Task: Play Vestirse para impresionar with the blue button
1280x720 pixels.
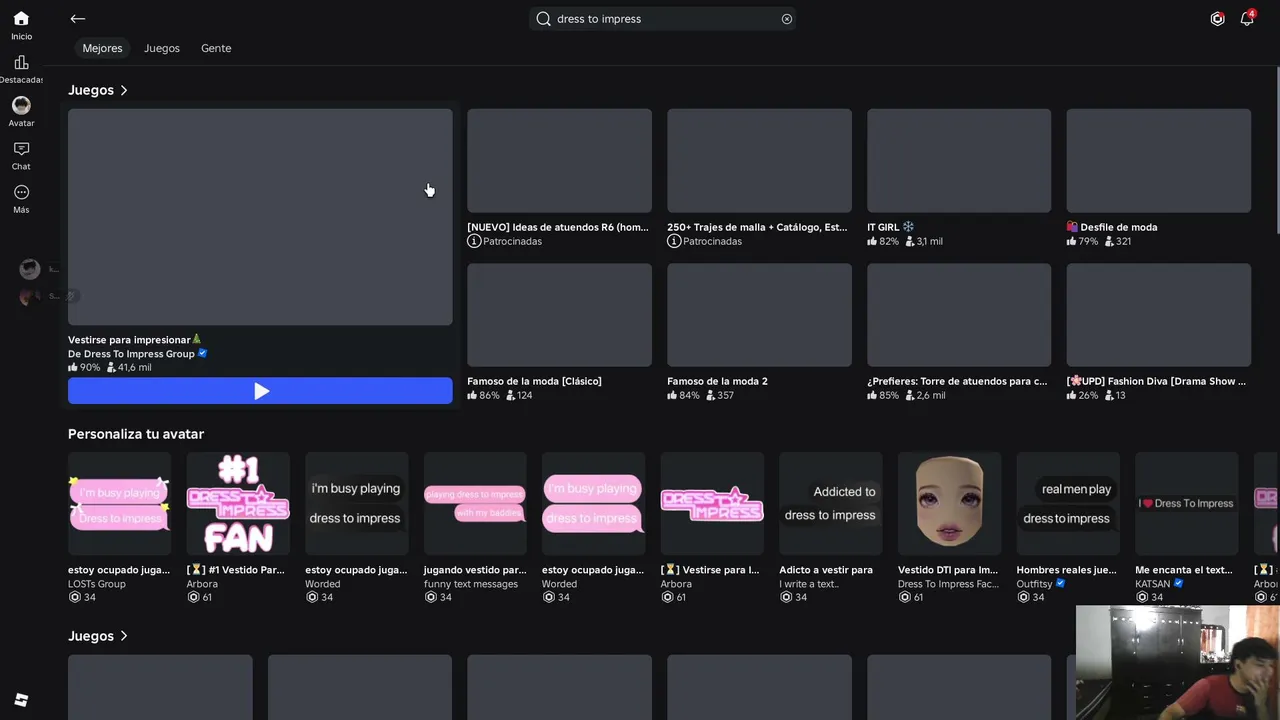Action: click(260, 391)
